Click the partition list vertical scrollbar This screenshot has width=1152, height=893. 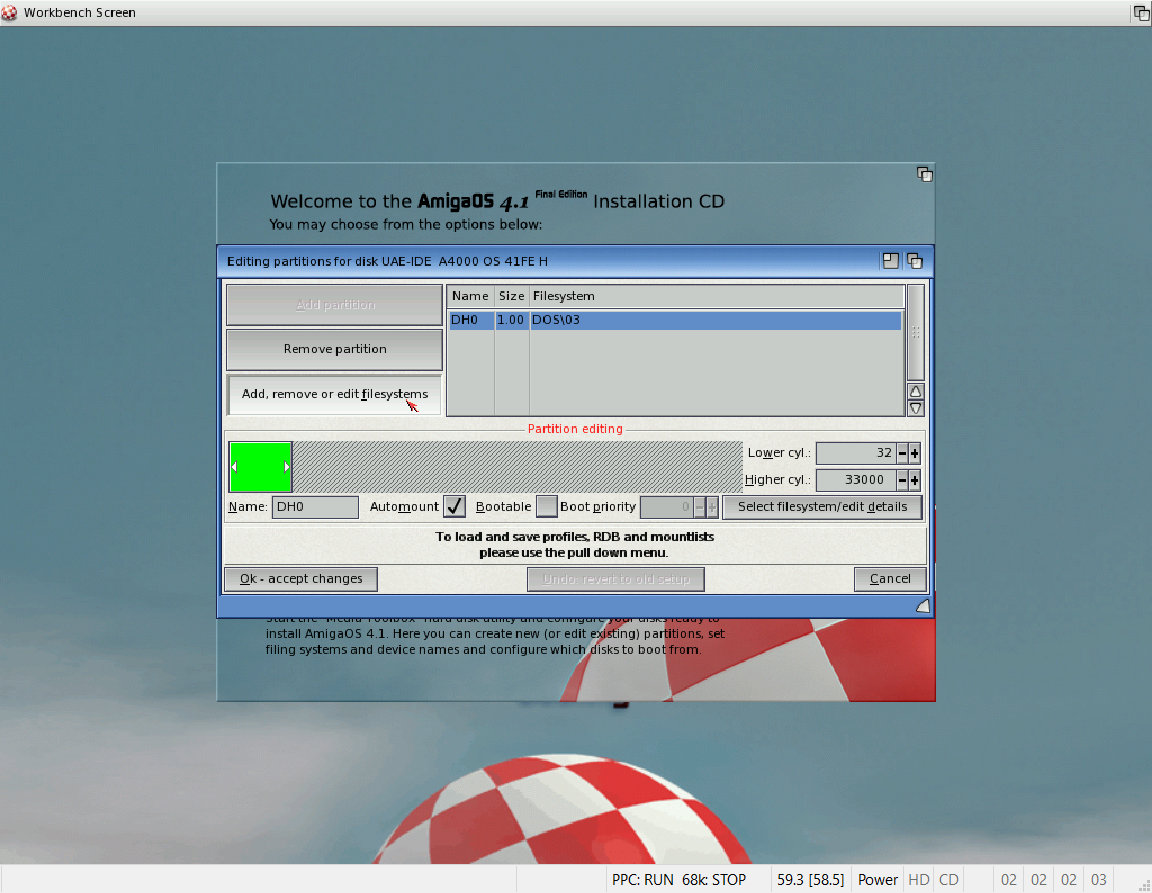click(x=915, y=332)
